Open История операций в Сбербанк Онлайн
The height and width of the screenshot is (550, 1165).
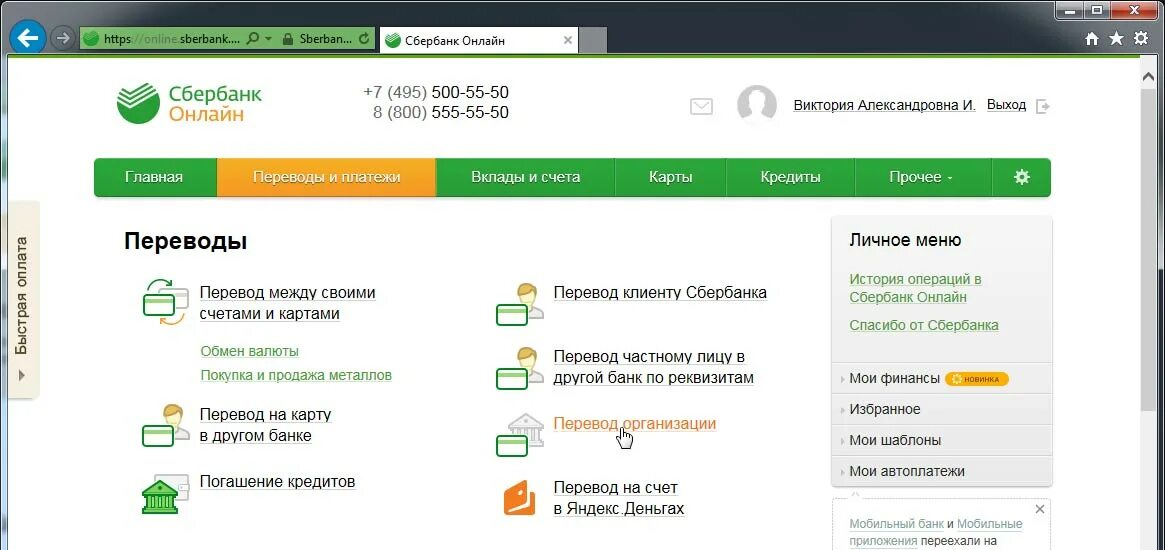click(x=915, y=288)
